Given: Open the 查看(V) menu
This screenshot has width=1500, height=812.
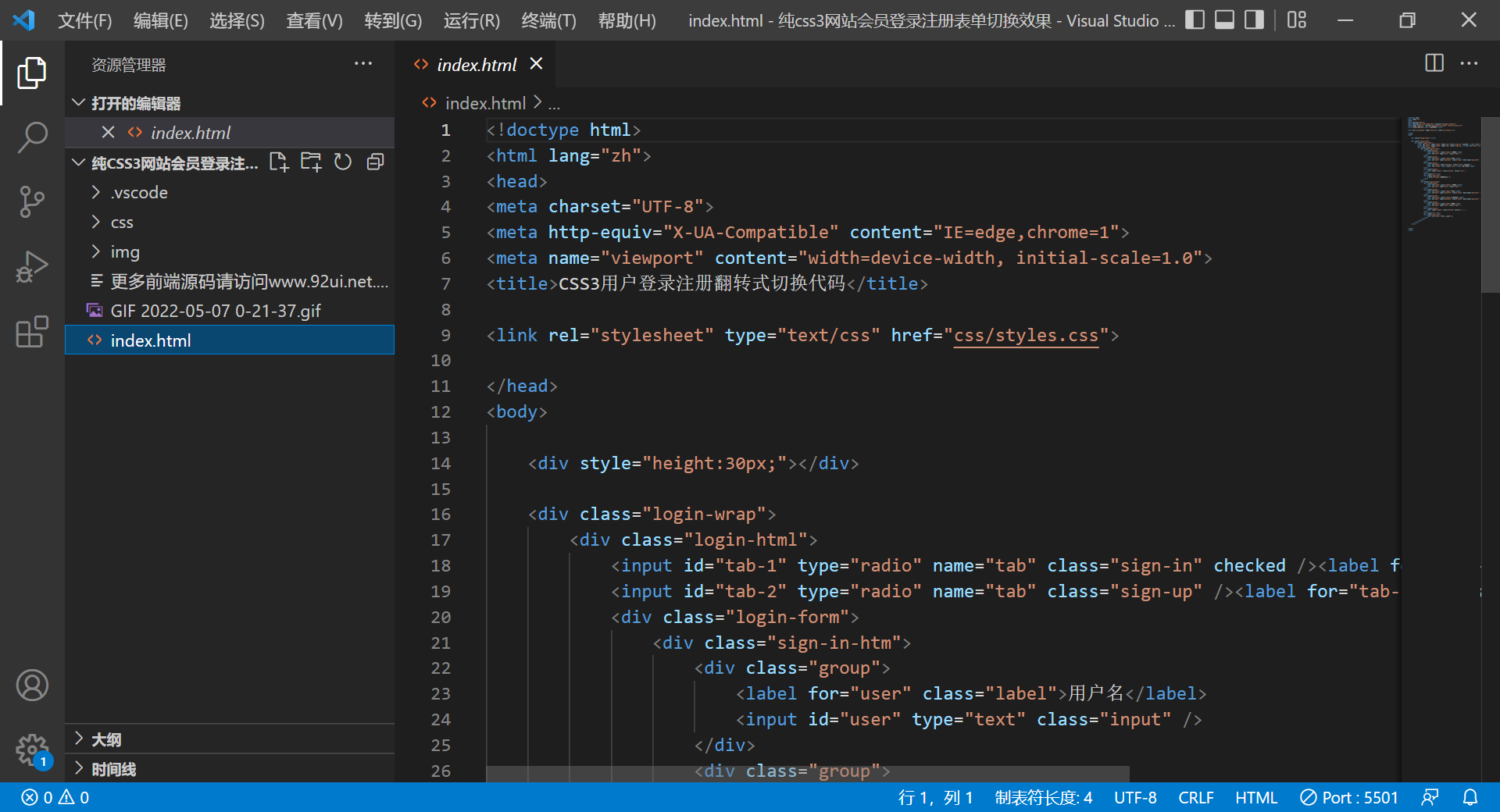Looking at the screenshot, I should [x=314, y=20].
